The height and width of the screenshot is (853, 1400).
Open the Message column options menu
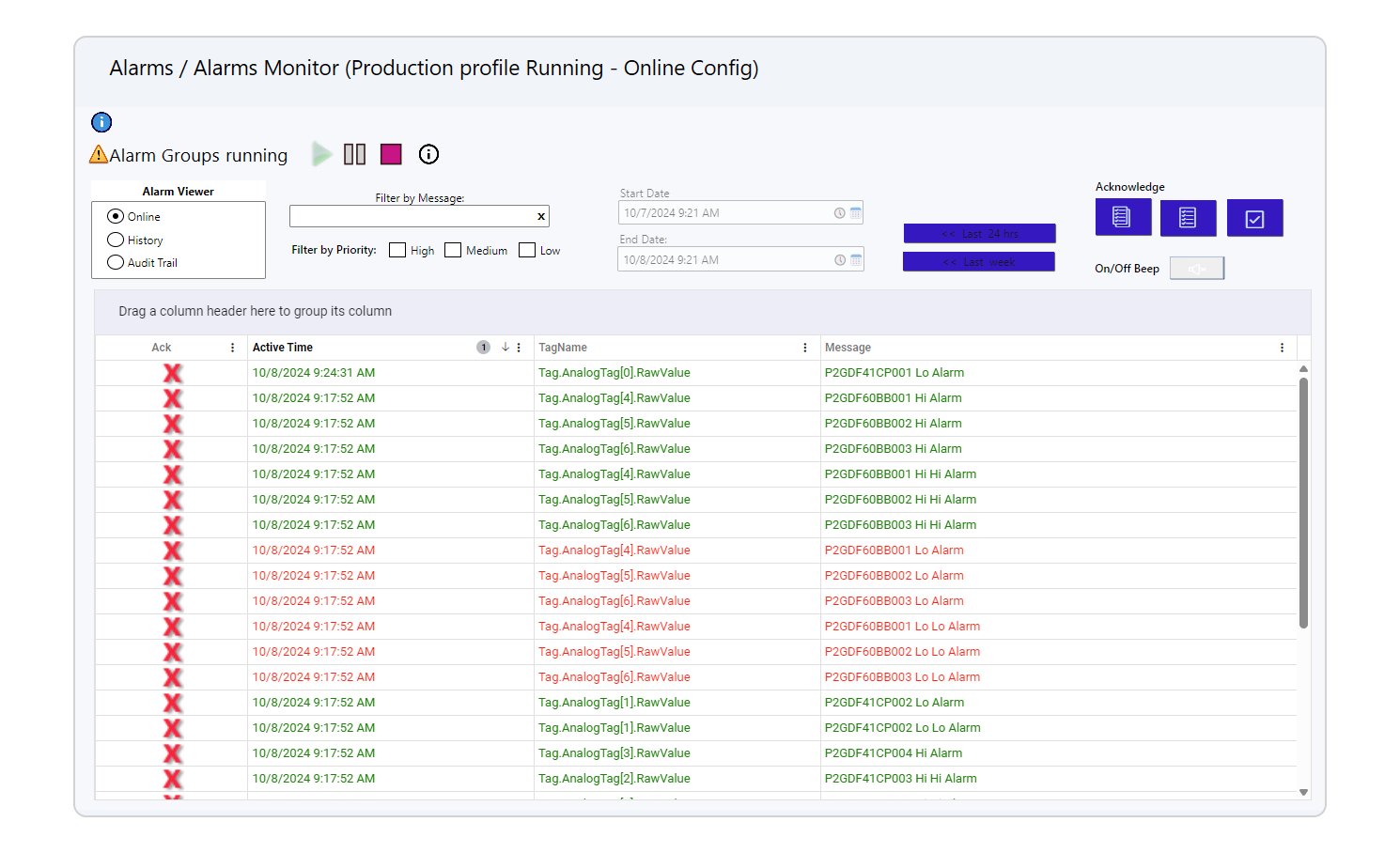click(x=1282, y=348)
